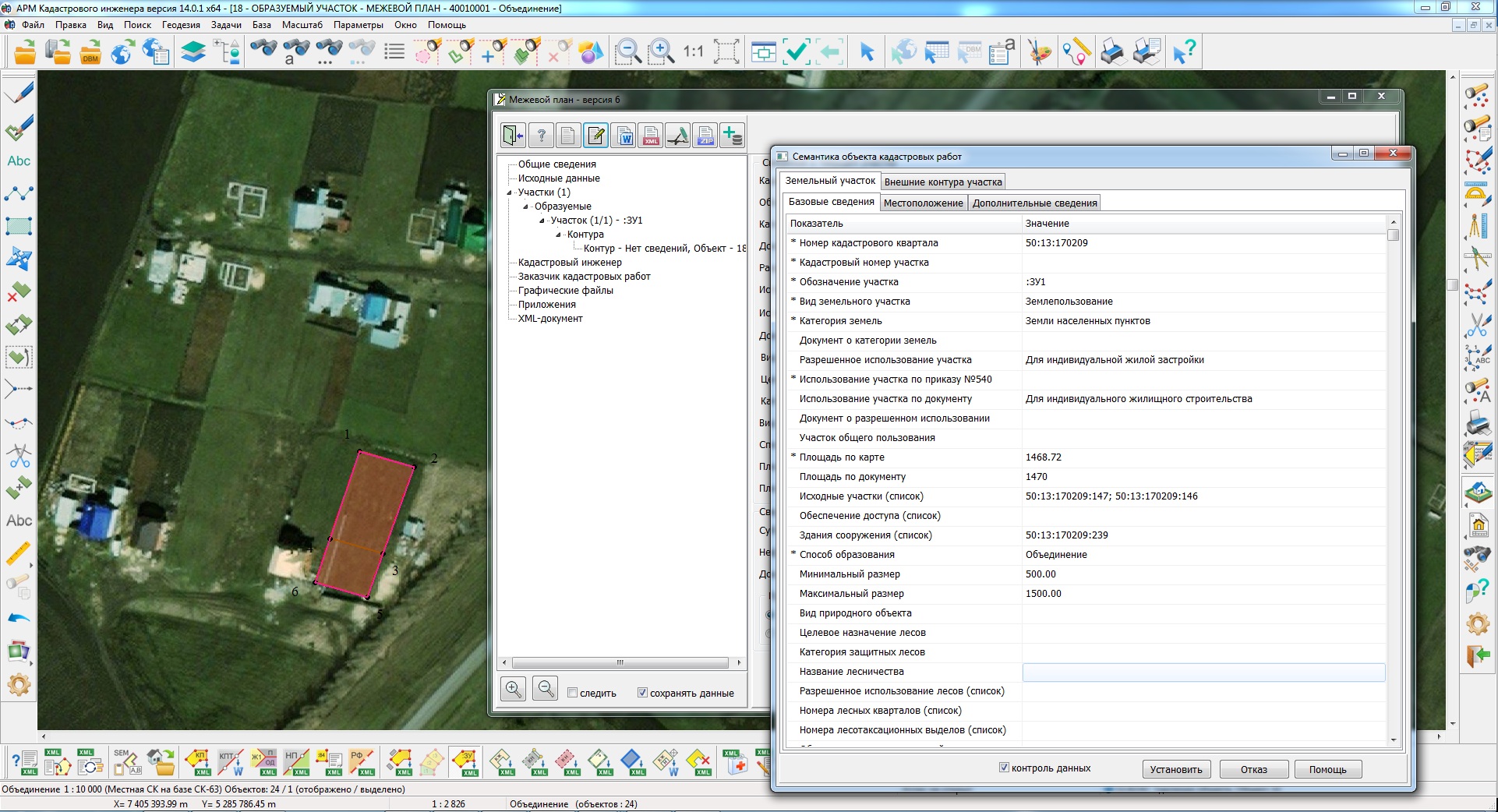
Task: Click the map layers stack icon
Action: click(193, 52)
